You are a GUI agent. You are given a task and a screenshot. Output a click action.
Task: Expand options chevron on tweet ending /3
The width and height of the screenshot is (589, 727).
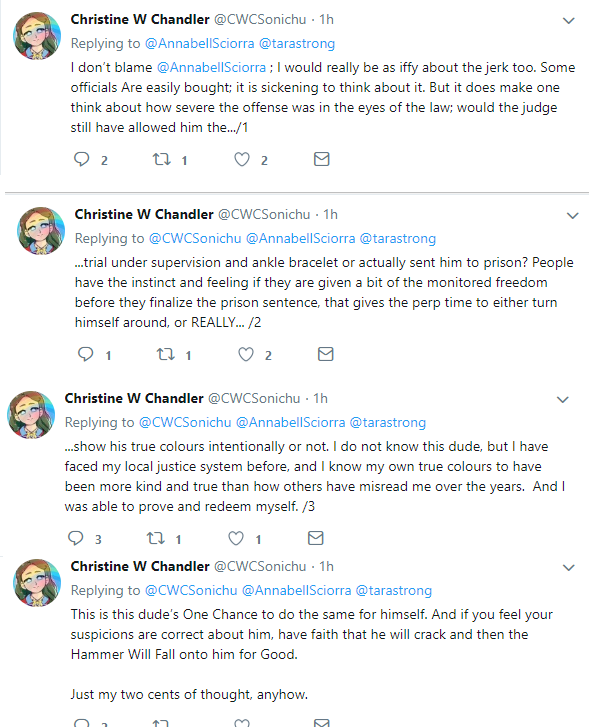tap(563, 400)
